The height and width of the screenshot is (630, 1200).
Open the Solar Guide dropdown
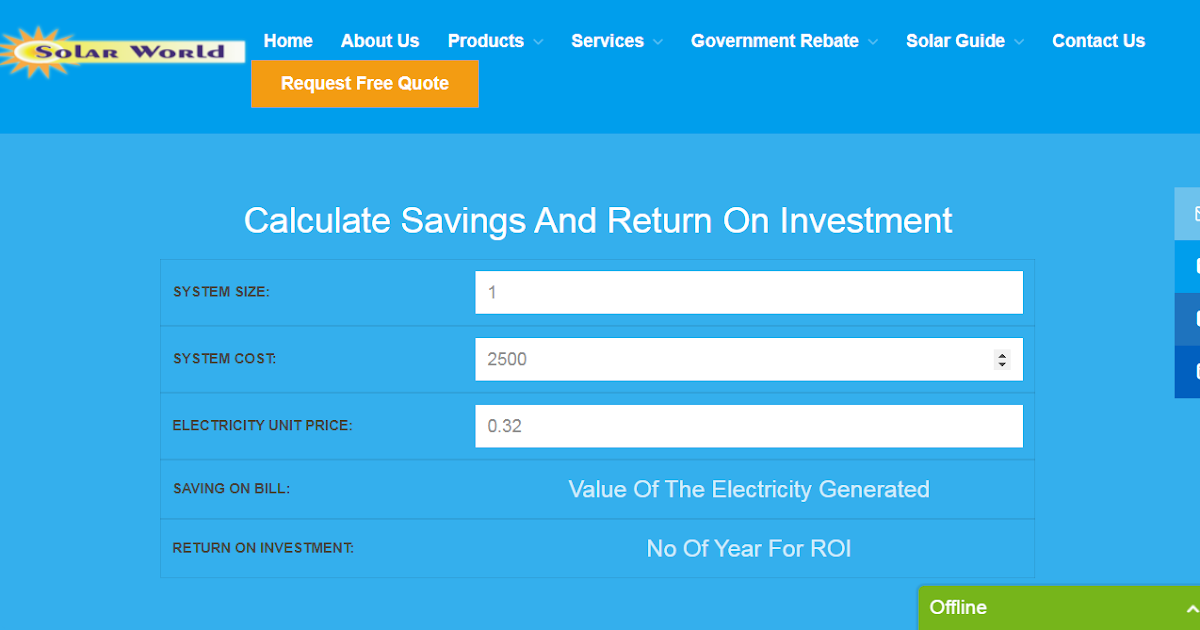964,41
